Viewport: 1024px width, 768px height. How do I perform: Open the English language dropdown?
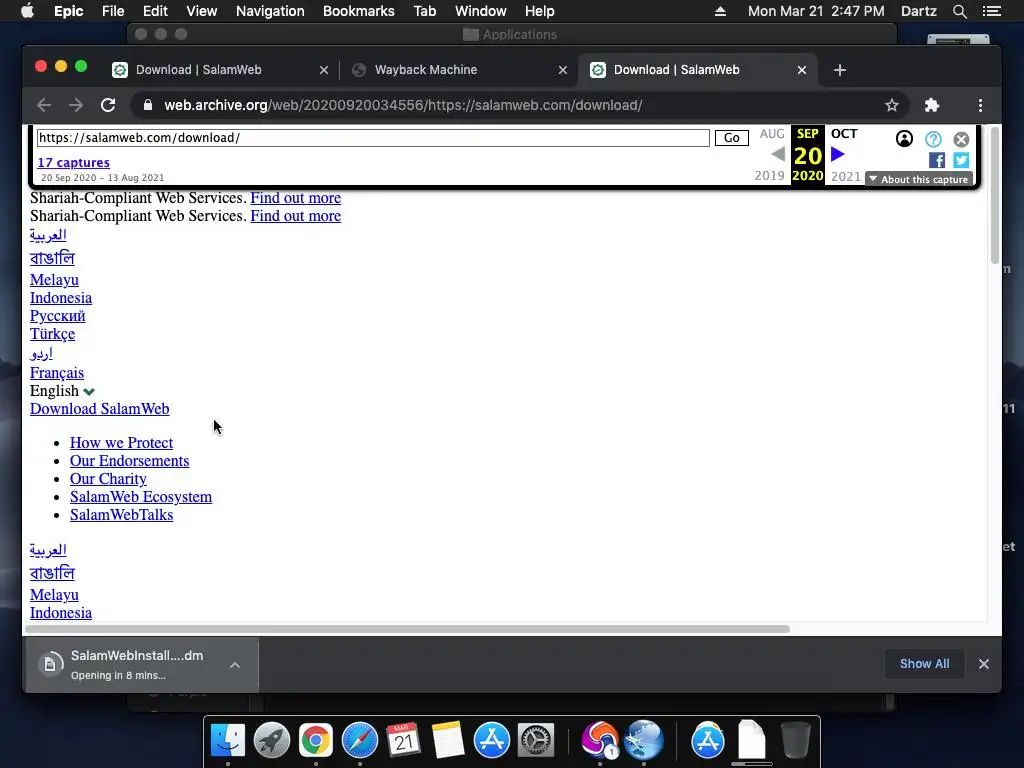tap(63, 391)
